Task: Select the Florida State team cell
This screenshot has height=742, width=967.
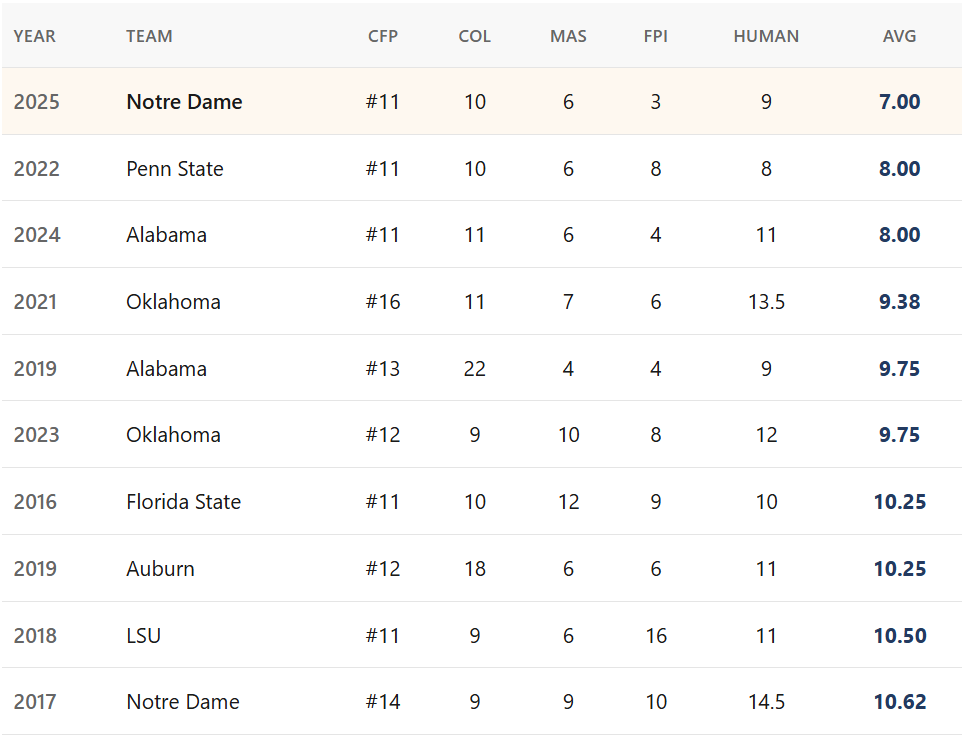Action: [183, 502]
